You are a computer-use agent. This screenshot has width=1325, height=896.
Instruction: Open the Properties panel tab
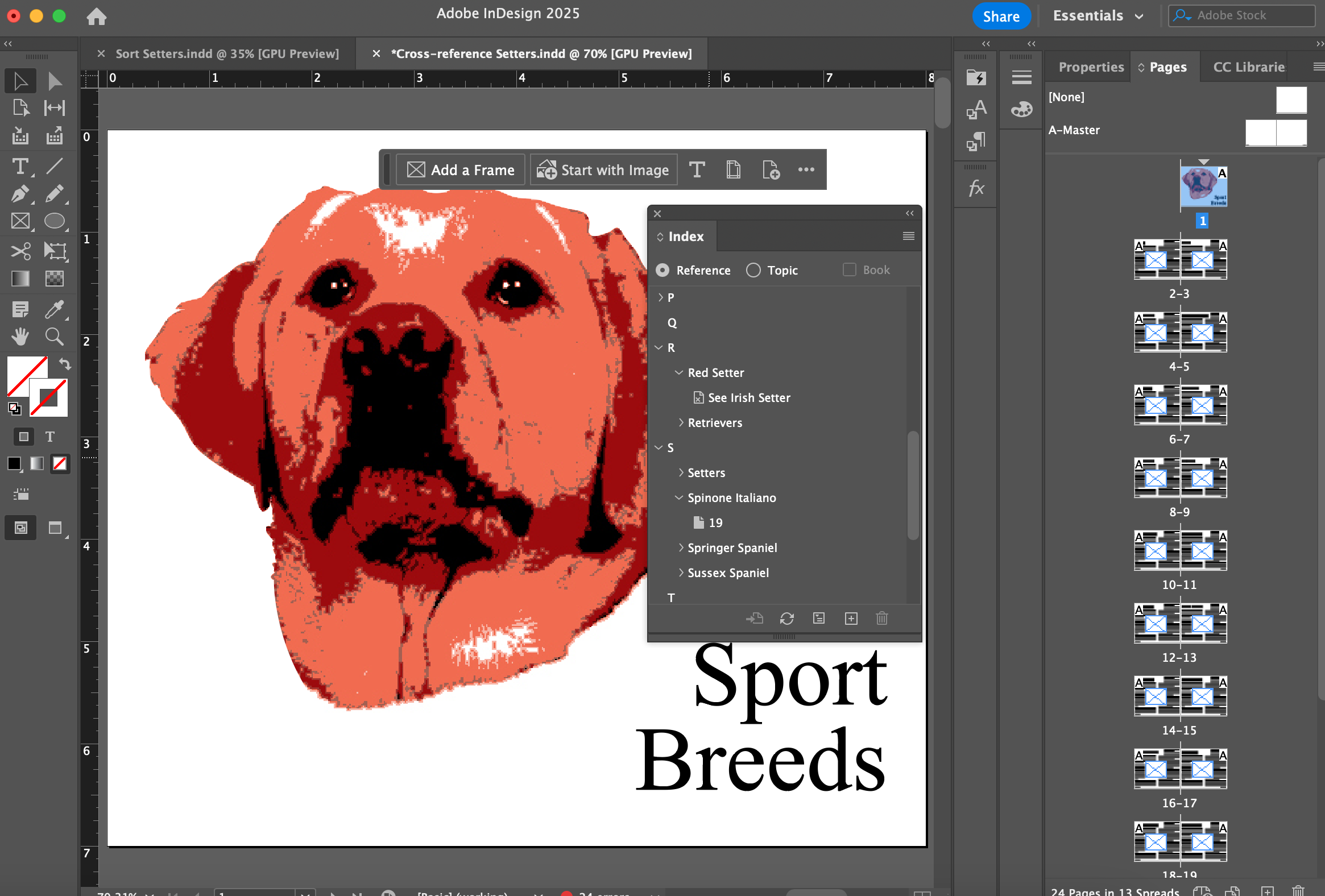[1091, 67]
